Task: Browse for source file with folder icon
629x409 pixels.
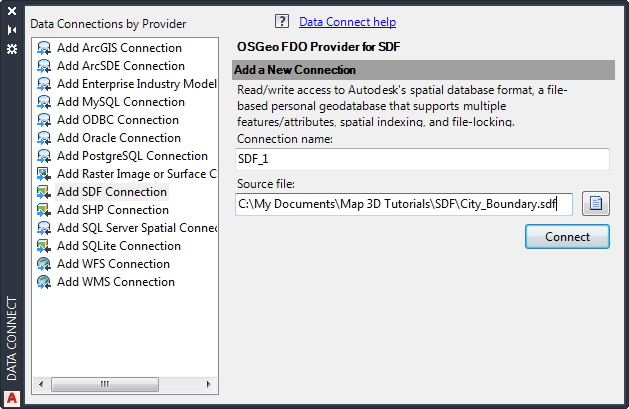Action: point(596,204)
